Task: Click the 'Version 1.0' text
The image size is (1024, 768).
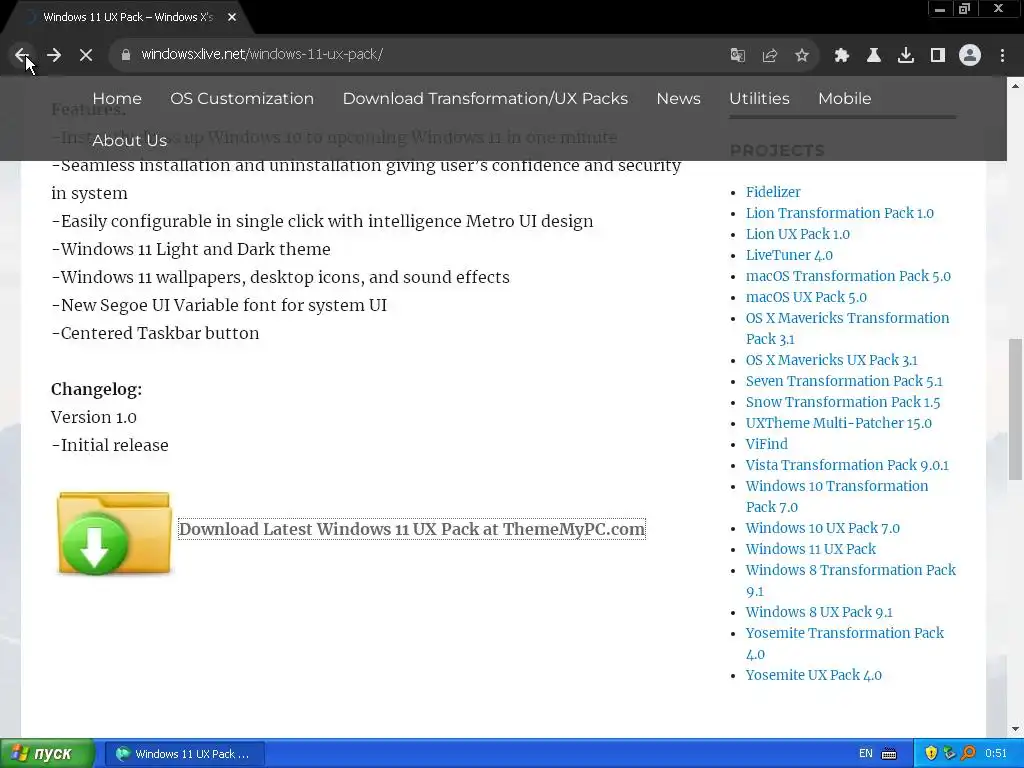Action: (x=94, y=417)
